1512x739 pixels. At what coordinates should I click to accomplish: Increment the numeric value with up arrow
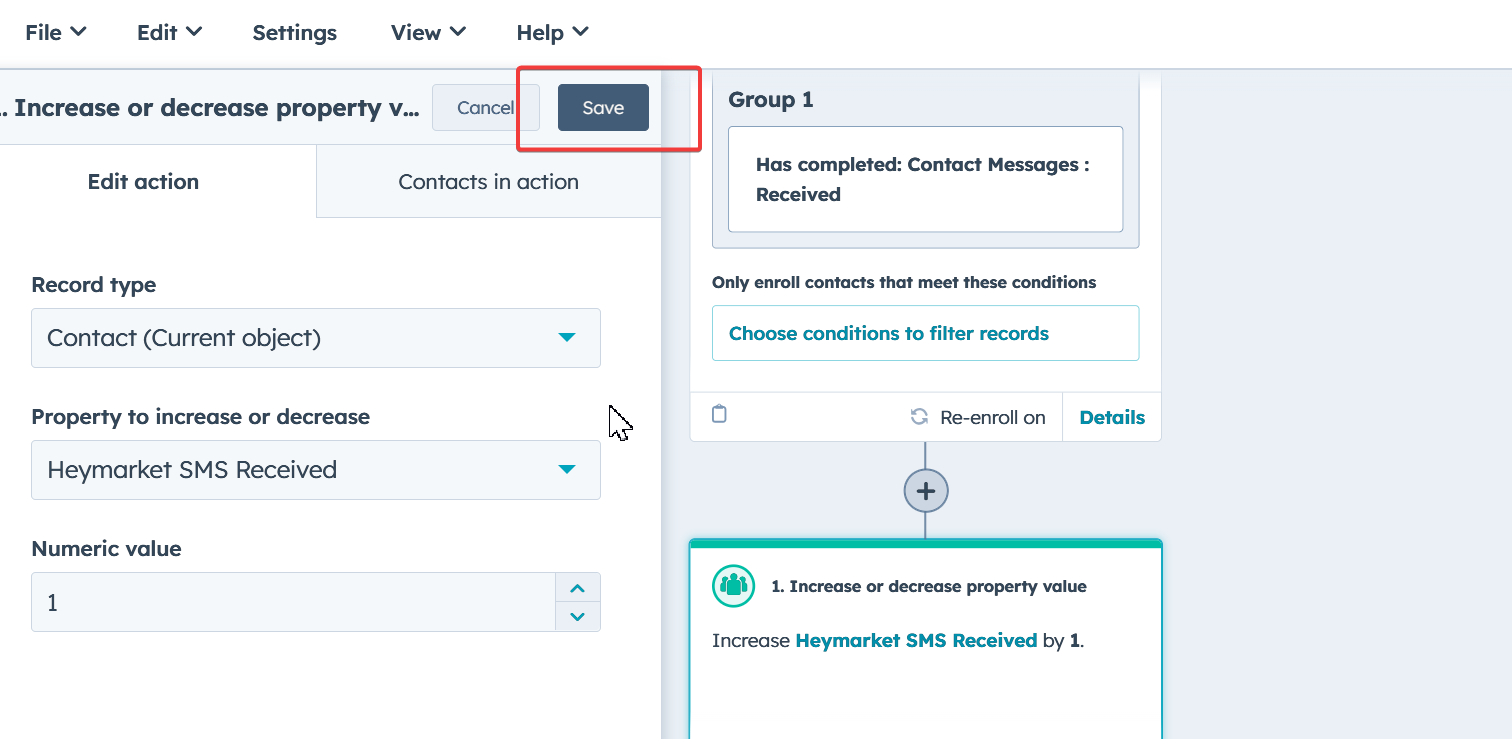tap(577, 588)
